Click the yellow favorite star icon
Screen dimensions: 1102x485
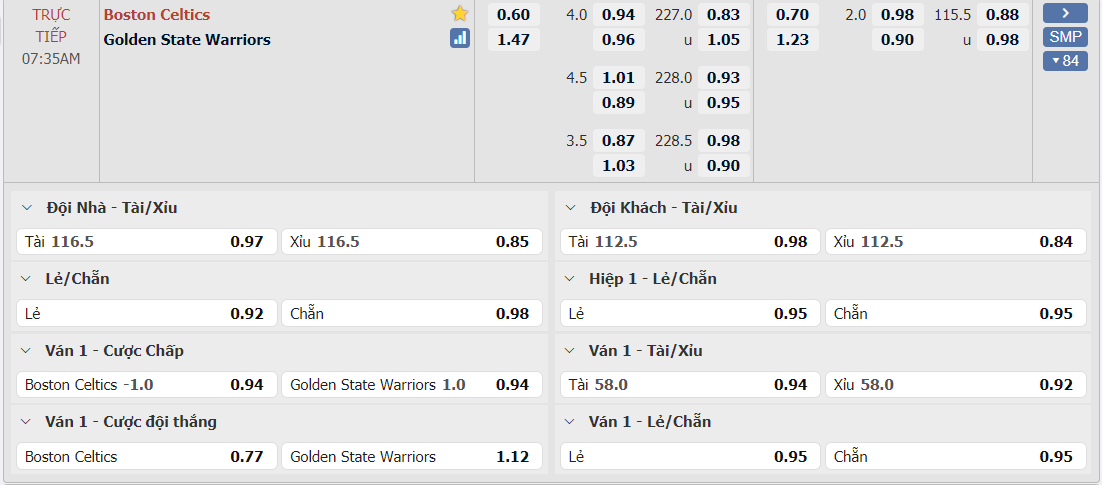tap(460, 14)
